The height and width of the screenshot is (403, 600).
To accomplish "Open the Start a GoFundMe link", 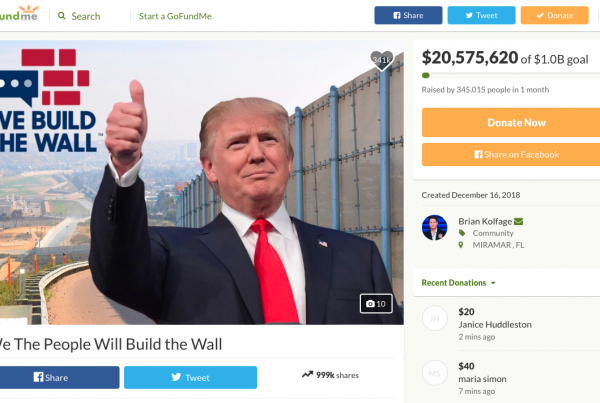I will click(x=175, y=16).
